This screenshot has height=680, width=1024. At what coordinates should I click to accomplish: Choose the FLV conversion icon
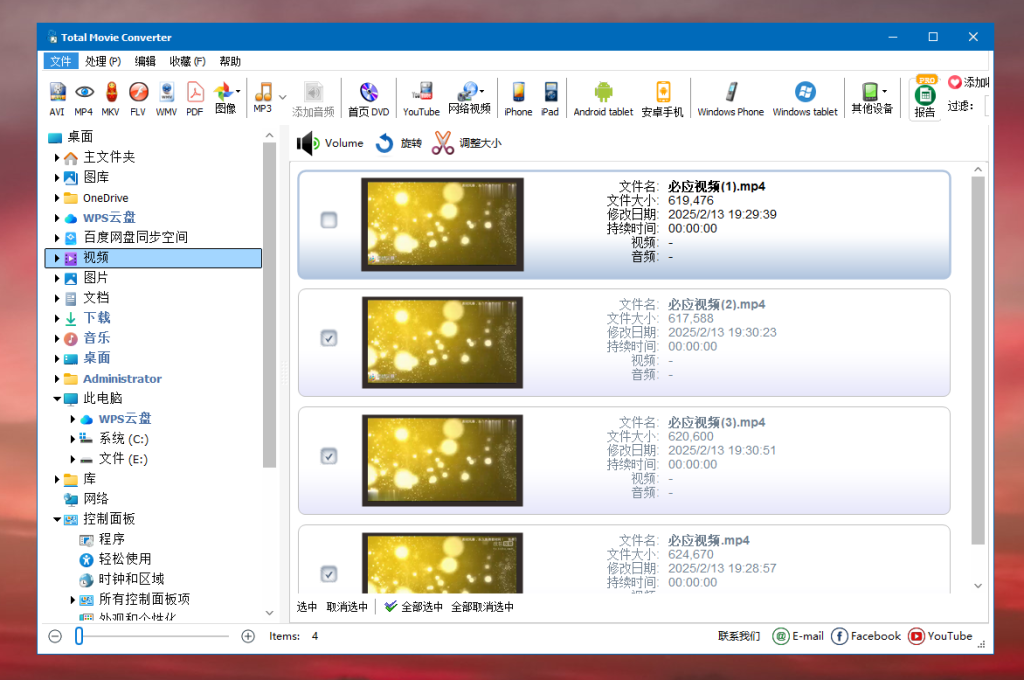[138, 97]
